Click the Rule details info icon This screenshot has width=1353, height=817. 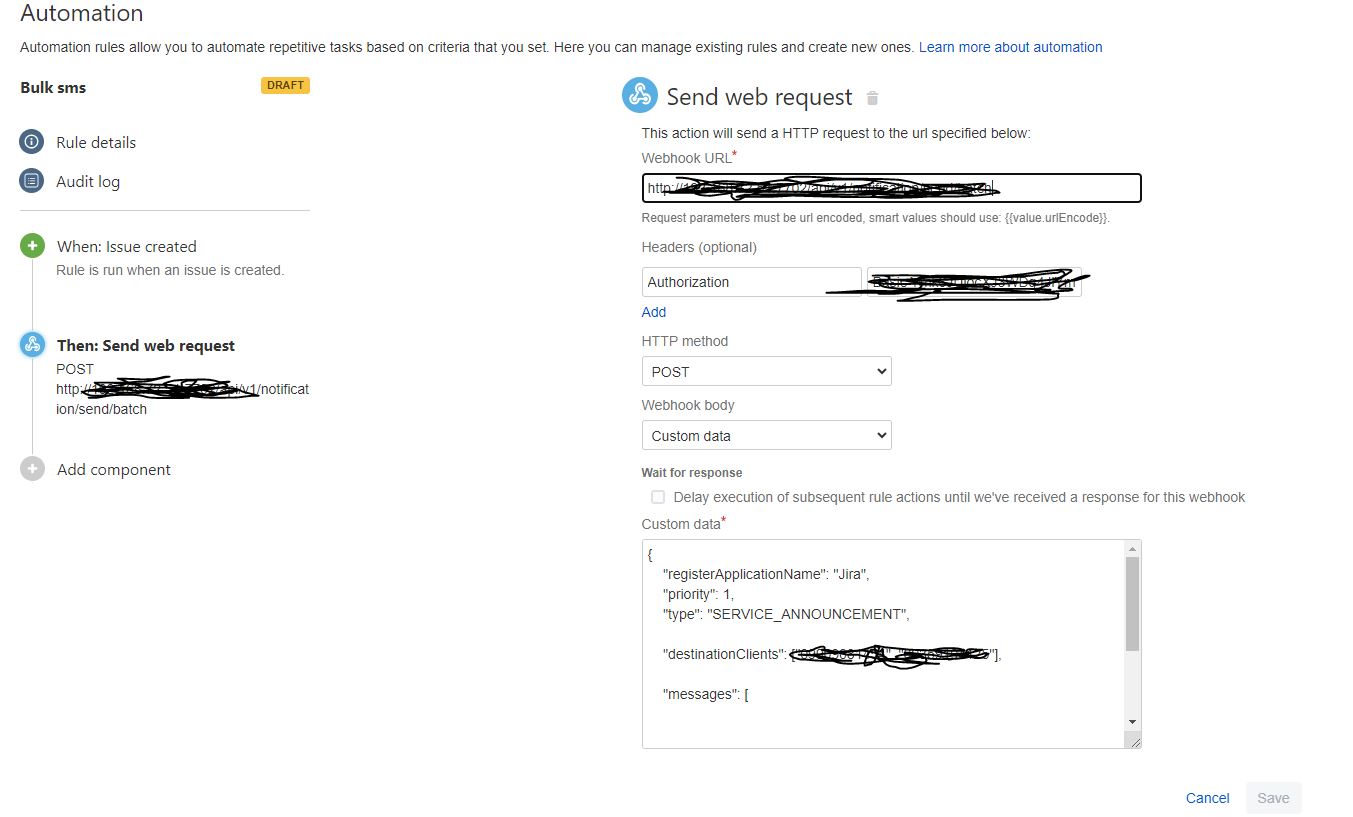(31, 142)
